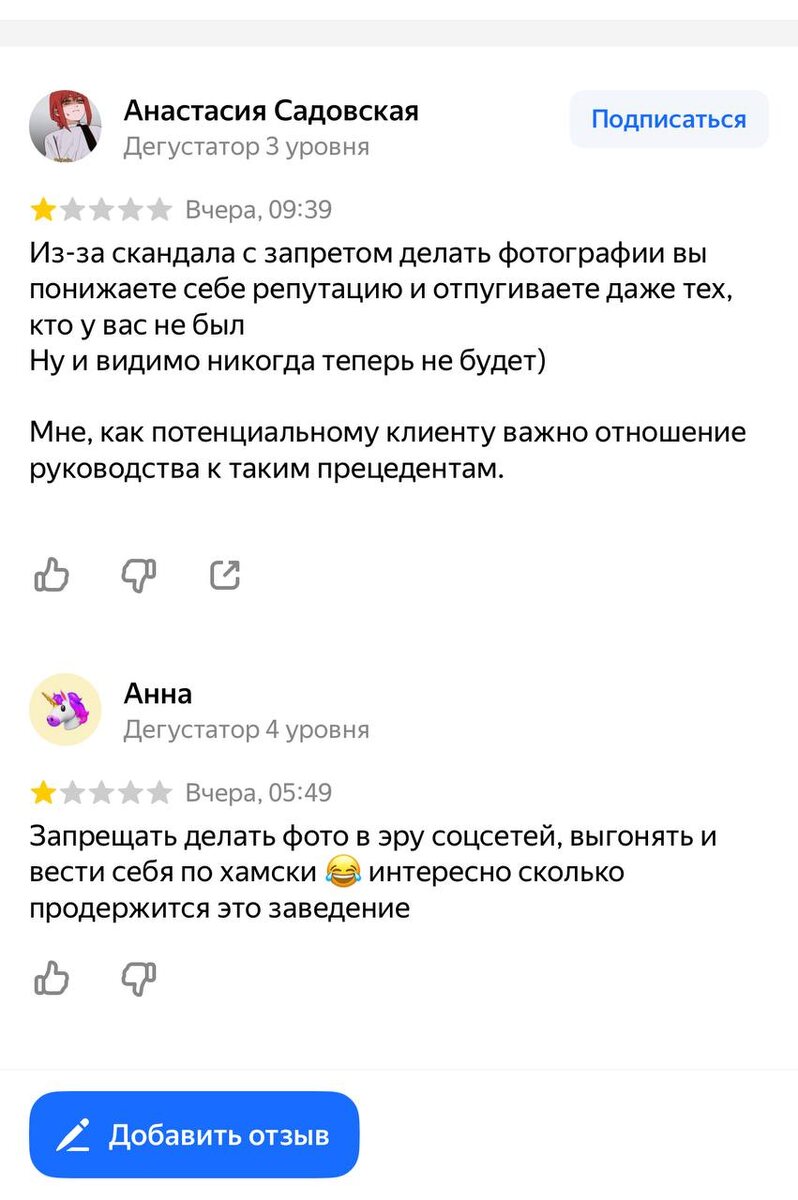The height and width of the screenshot is (1200, 798).
Task: Click the Дегустатор 4 уровня label
Action: 246,729
